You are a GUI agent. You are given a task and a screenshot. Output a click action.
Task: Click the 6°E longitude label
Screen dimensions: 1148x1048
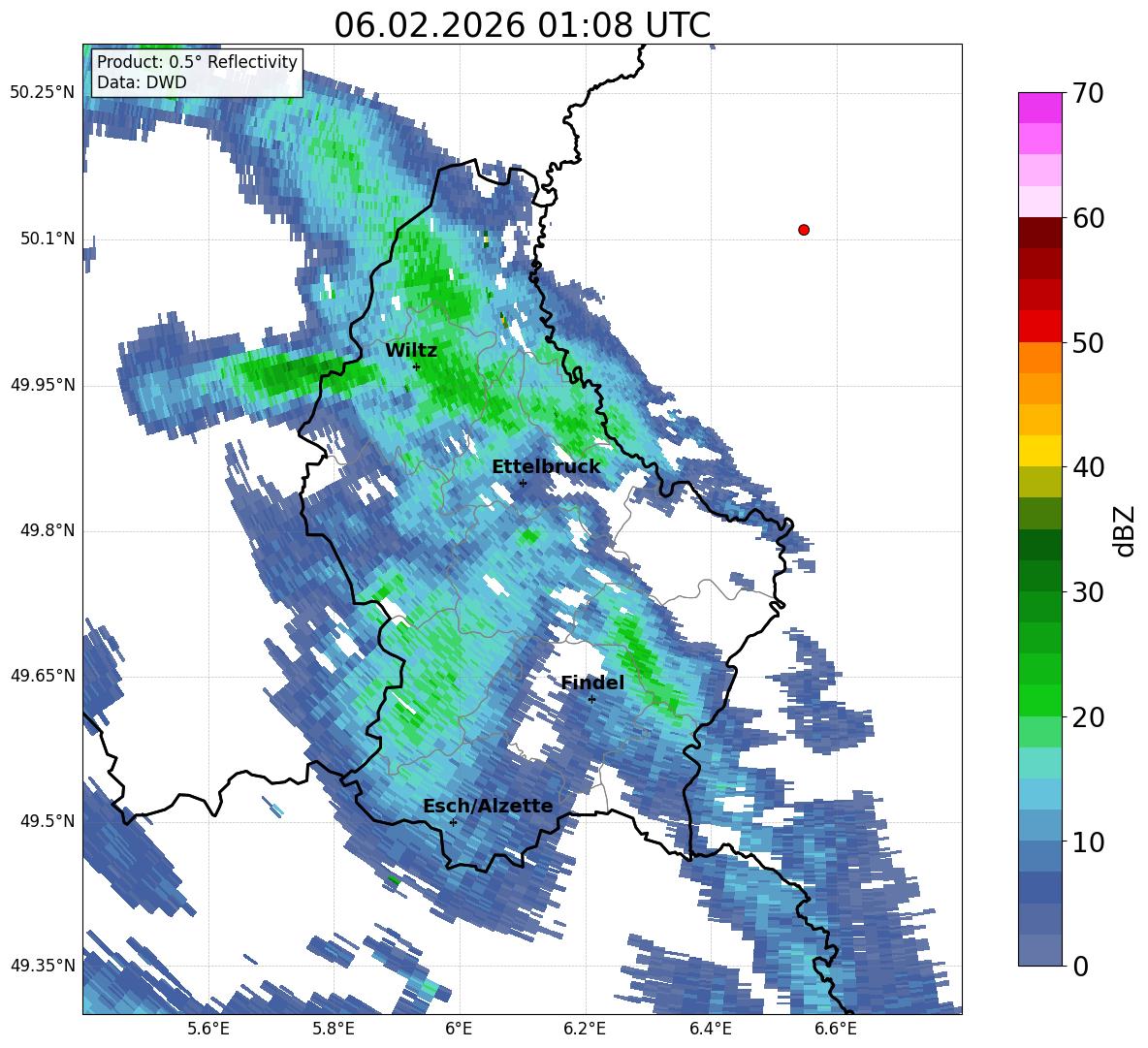459,1029
